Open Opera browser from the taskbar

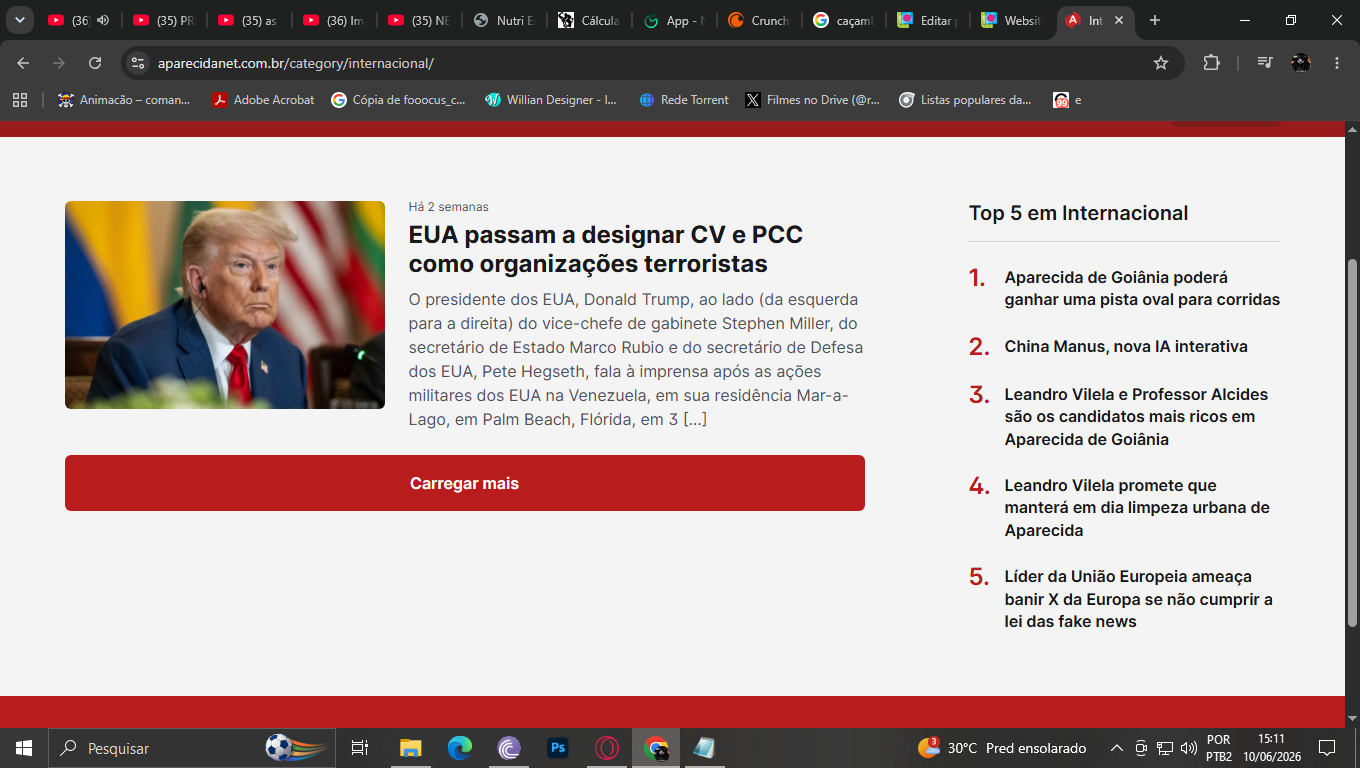point(607,748)
